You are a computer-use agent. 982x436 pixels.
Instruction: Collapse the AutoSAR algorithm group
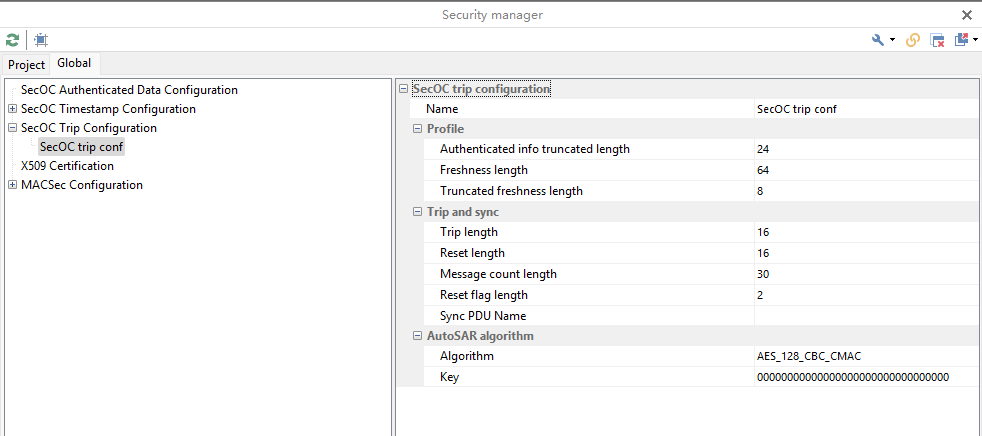point(417,336)
